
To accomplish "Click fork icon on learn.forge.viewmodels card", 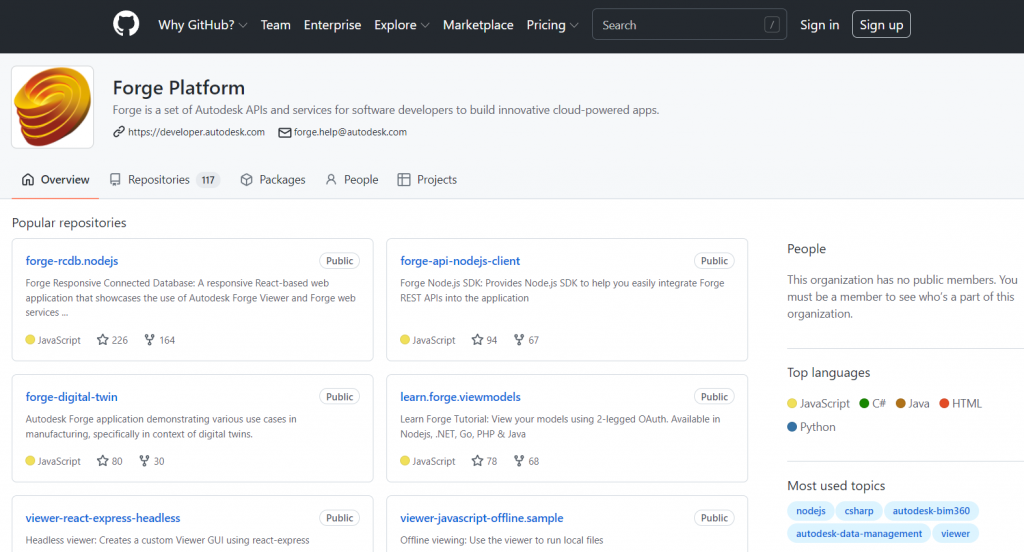I will 519,461.
